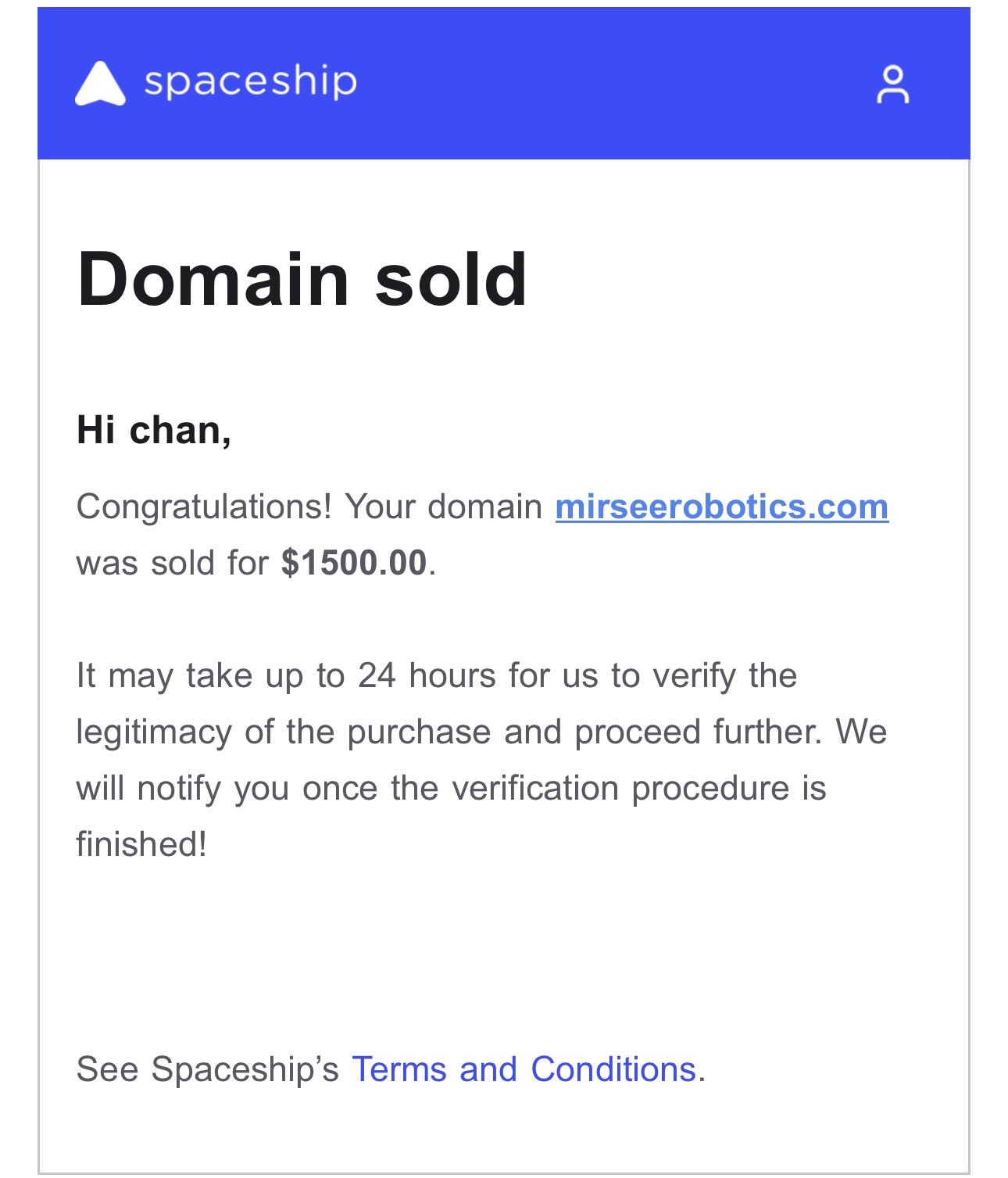Click the spaceship wordmark in header
Screen dimensions: 1008x1178
click(250, 81)
